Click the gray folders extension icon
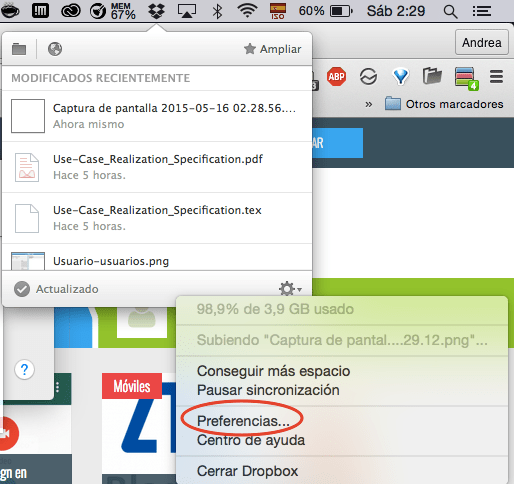The height and width of the screenshot is (484, 514). [432, 76]
